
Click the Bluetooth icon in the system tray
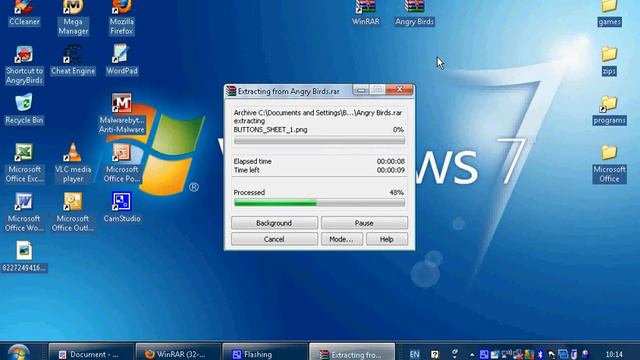pos(540,354)
